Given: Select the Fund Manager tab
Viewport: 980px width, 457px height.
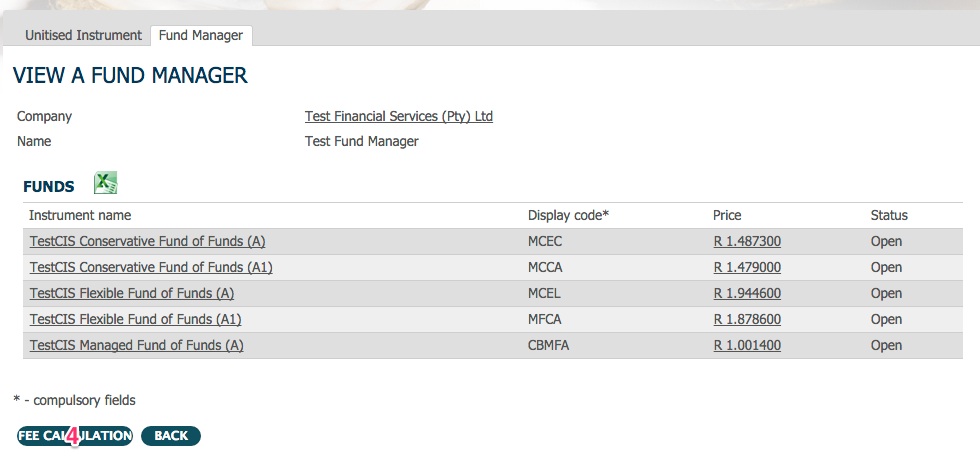Looking at the screenshot, I should (201, 36).
